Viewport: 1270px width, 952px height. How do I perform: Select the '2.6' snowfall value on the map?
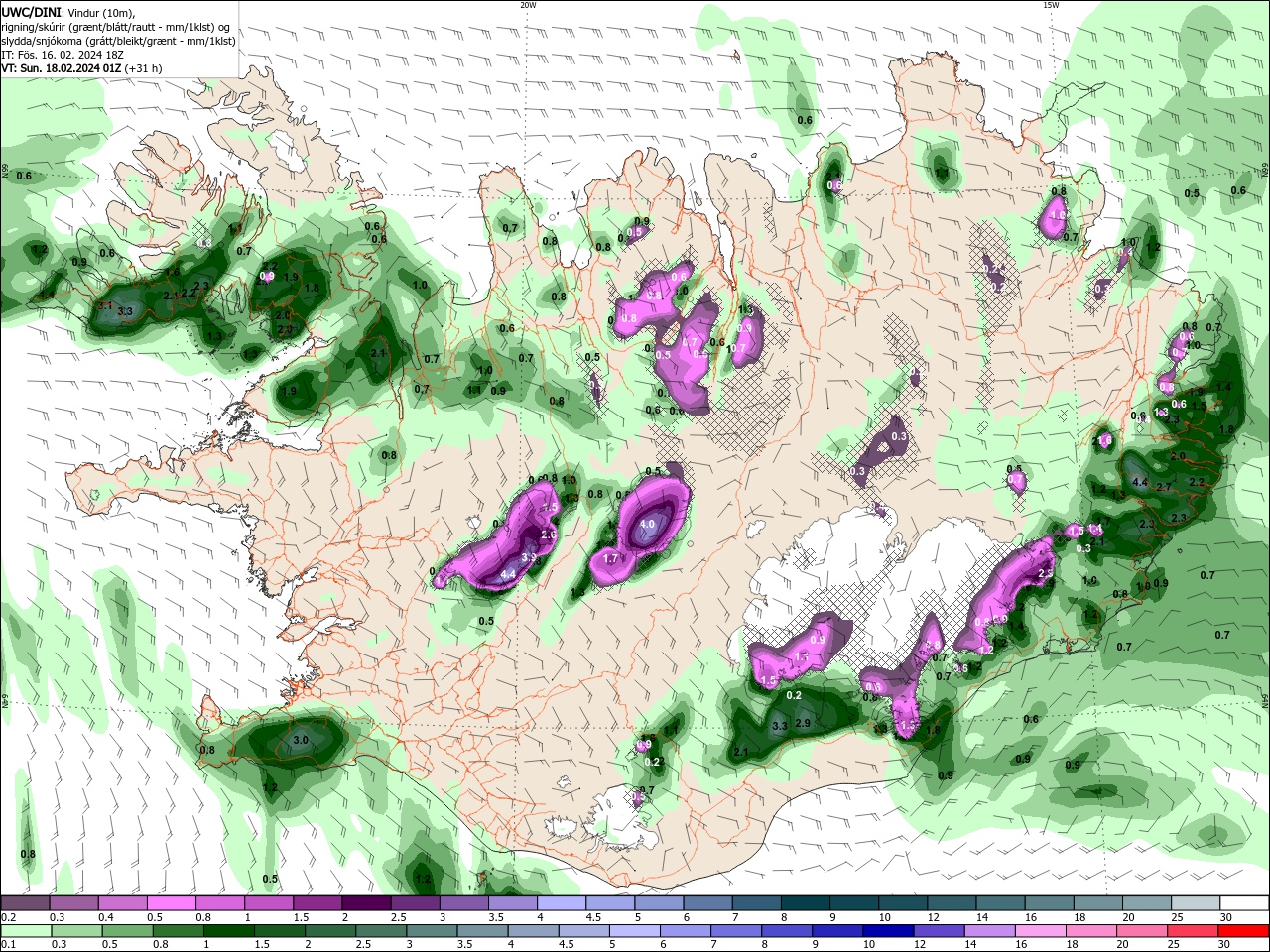coord(547,535)
